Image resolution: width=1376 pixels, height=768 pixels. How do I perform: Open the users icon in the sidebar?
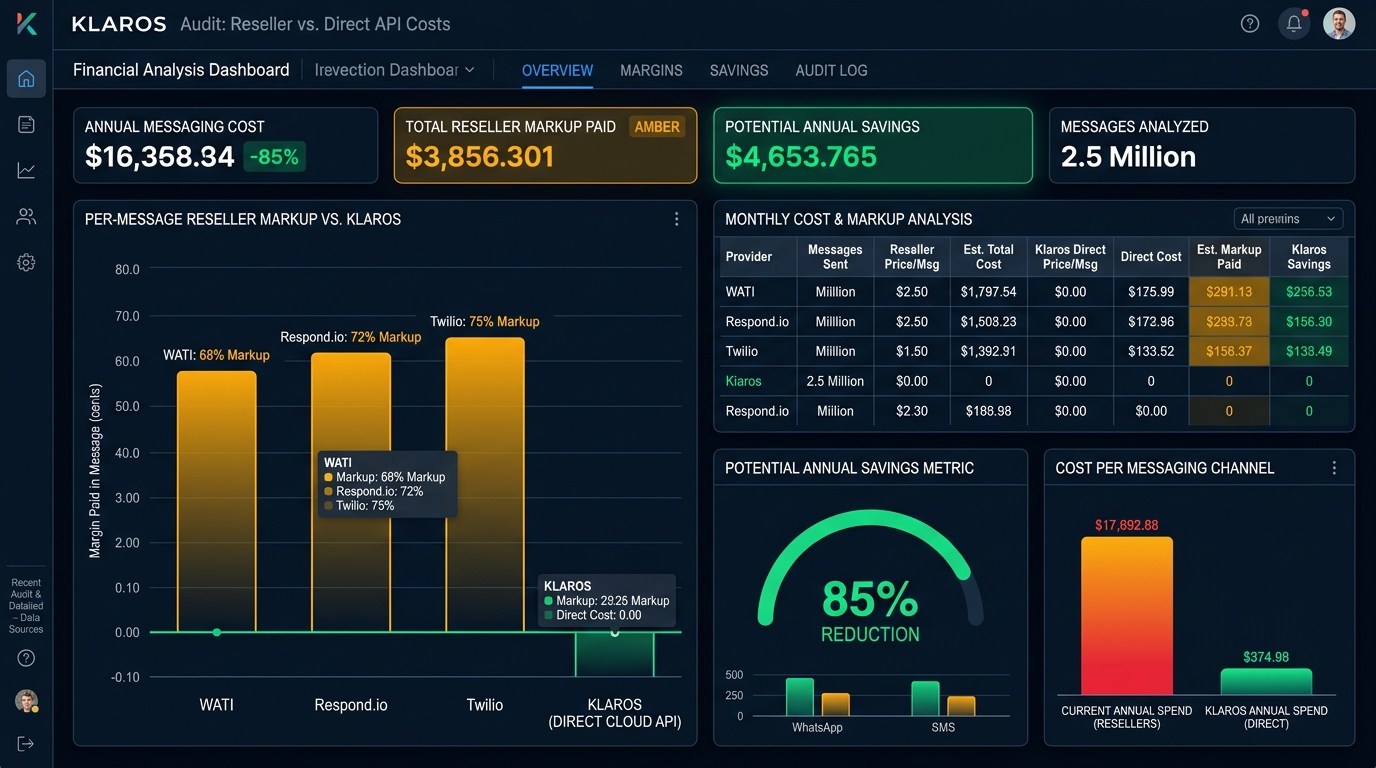click(26, 216)
